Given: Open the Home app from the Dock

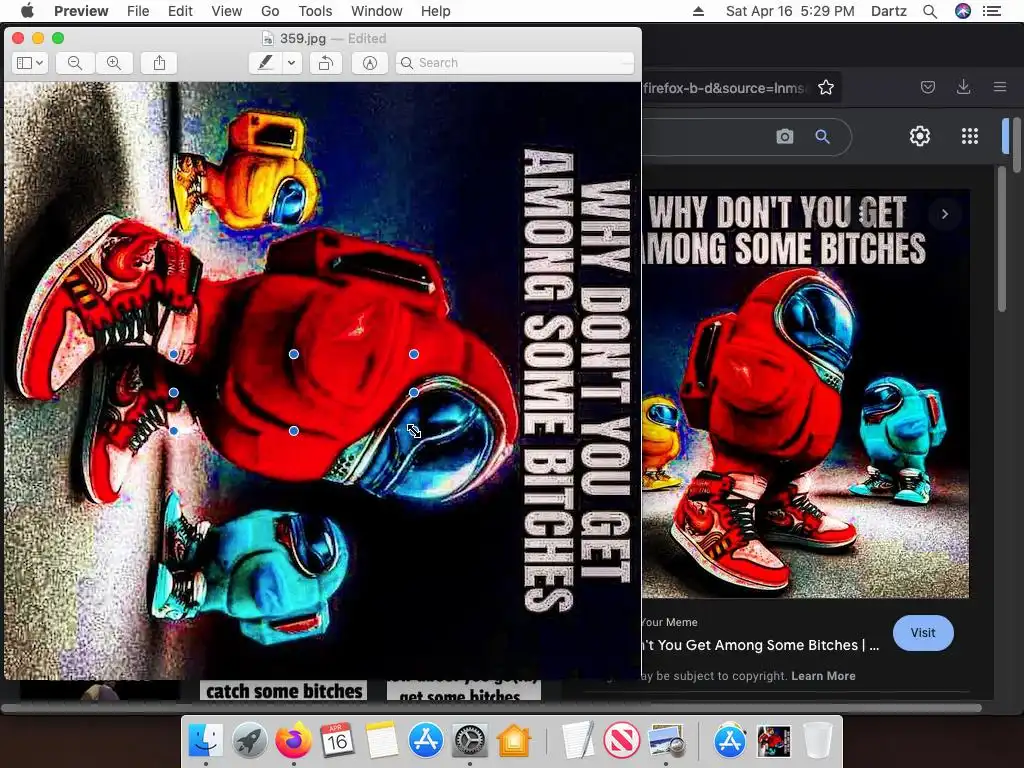Looking at the screenshot, I should (x=514, y=741).
